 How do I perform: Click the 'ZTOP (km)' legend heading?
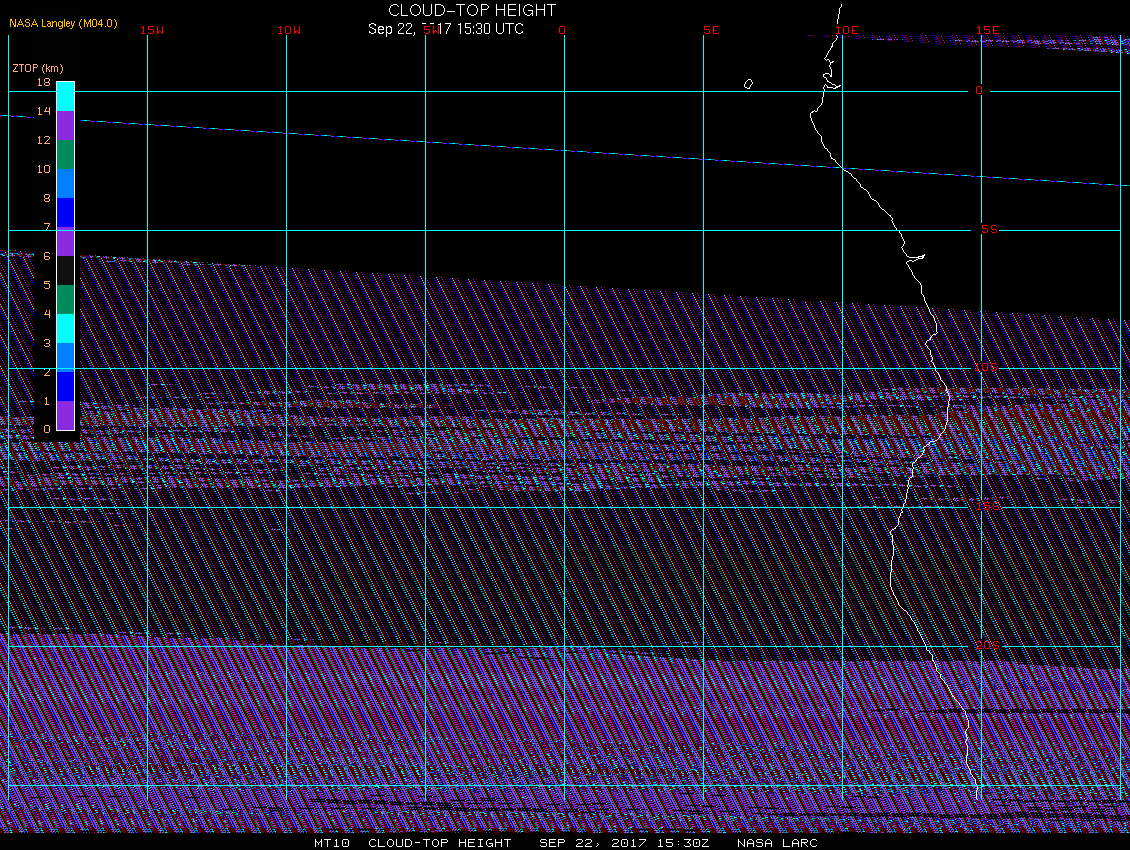point(37,68)
